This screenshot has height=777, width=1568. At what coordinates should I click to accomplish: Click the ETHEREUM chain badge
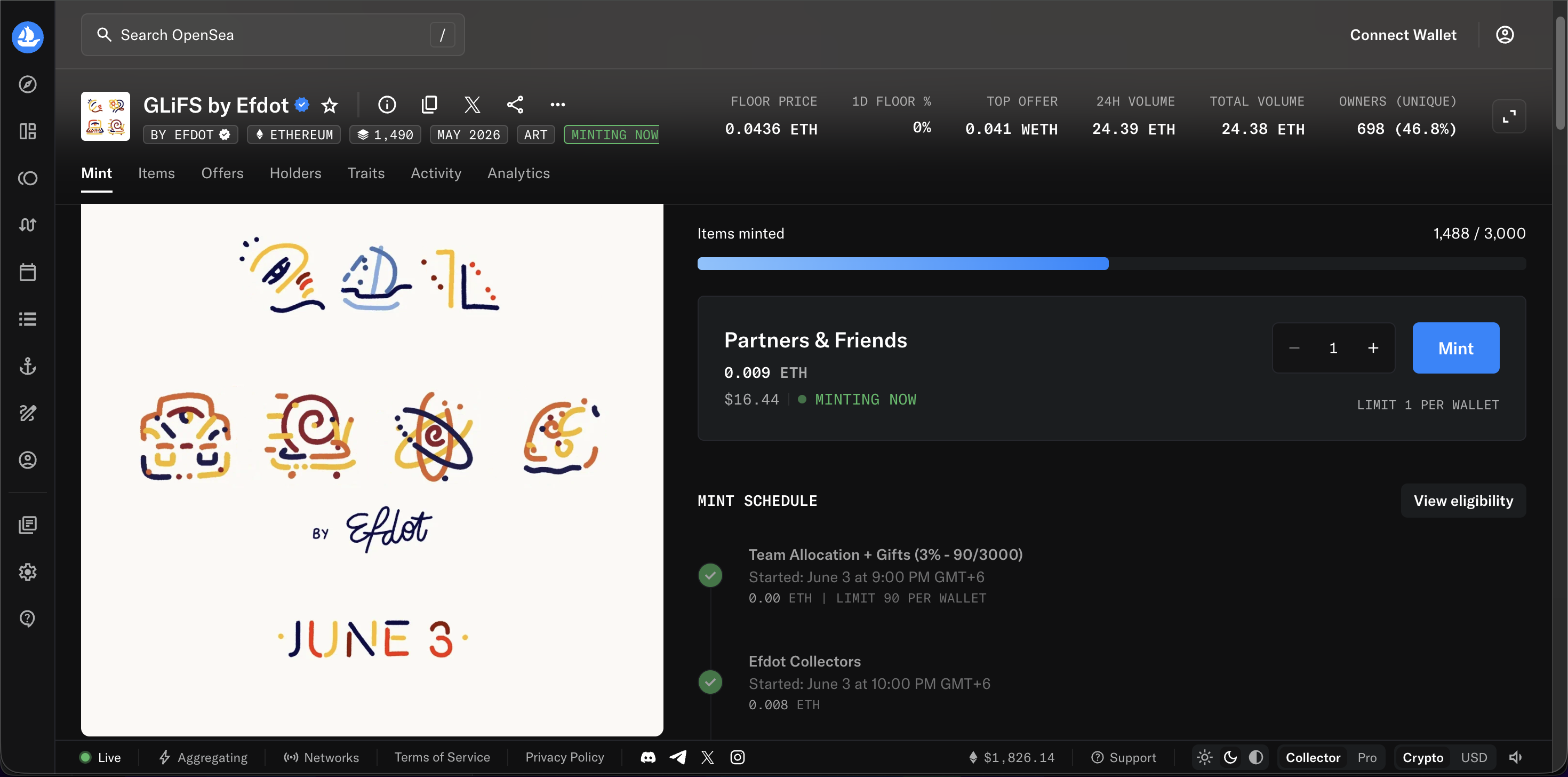pyautogui.click(x=294, y=134)
